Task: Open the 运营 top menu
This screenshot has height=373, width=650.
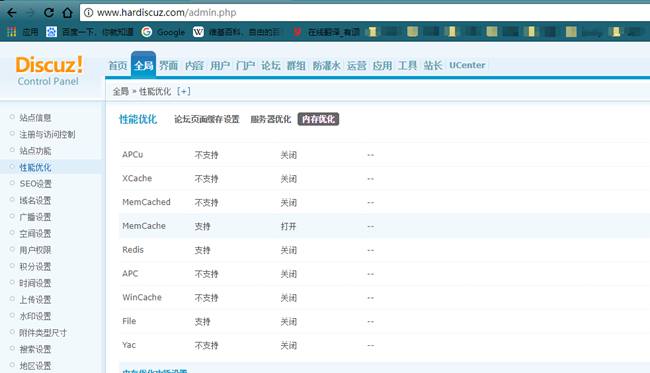Action: pos(357,65)
